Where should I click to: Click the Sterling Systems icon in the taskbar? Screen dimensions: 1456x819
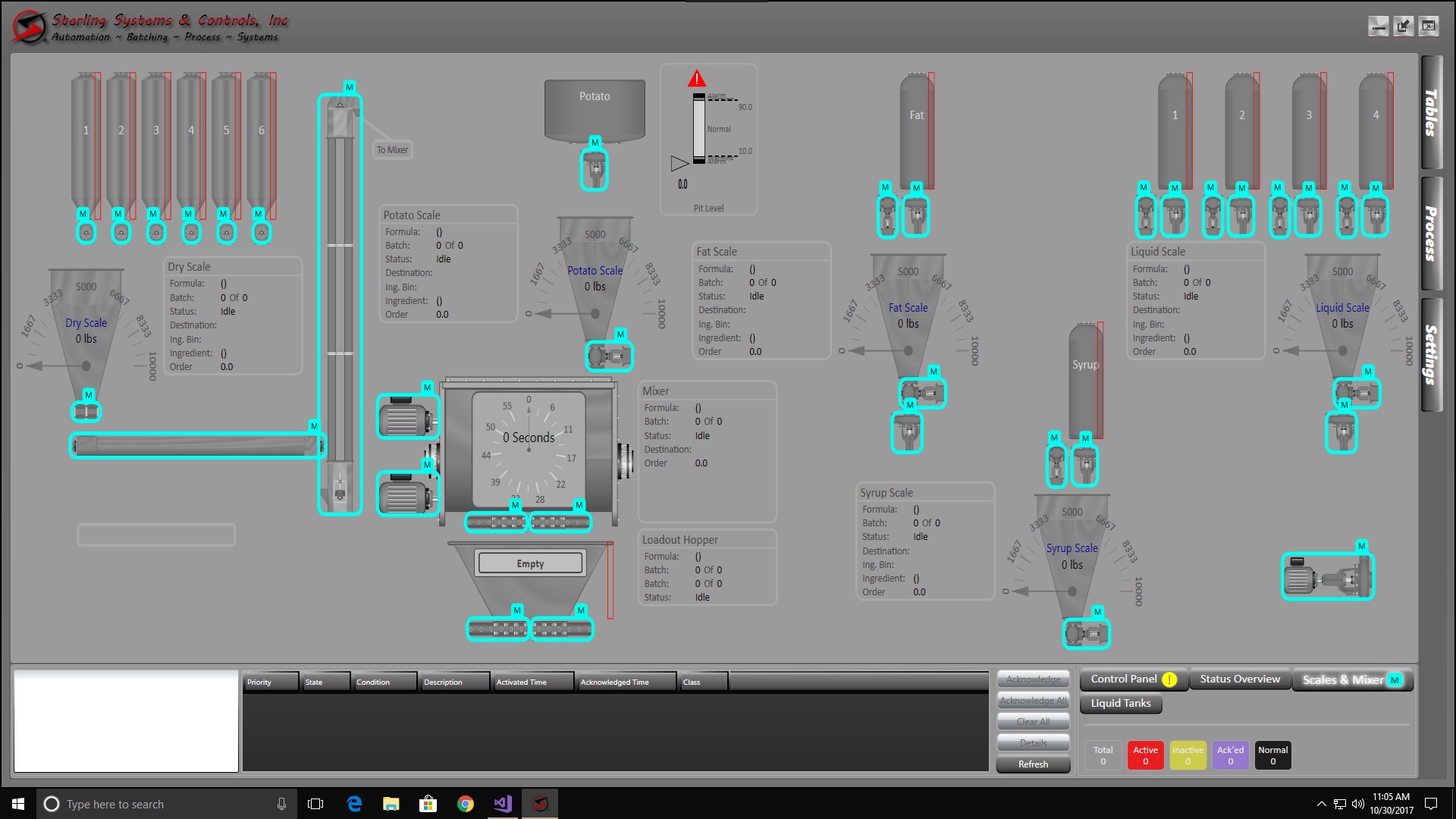[x=540, y=804]
